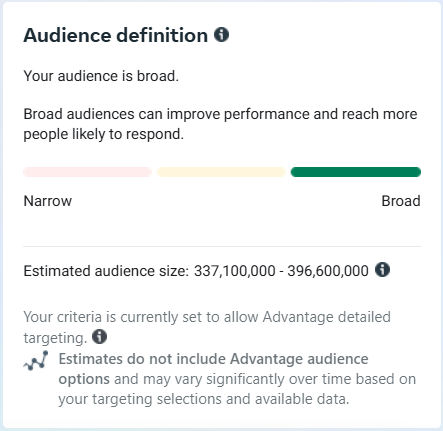This screenshot has height=431, width=443.
Task: Click the 'Narrow' gauge label
Action: coord(48,201)
